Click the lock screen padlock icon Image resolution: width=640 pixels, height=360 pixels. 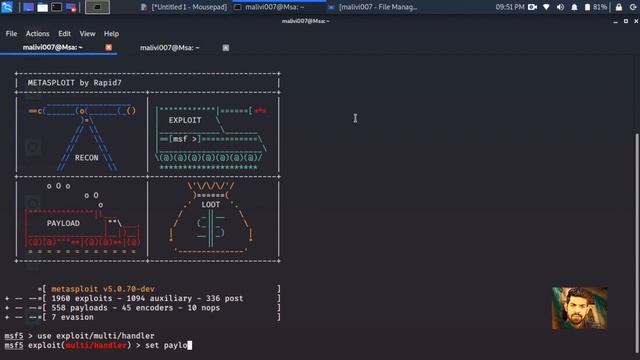619,7
